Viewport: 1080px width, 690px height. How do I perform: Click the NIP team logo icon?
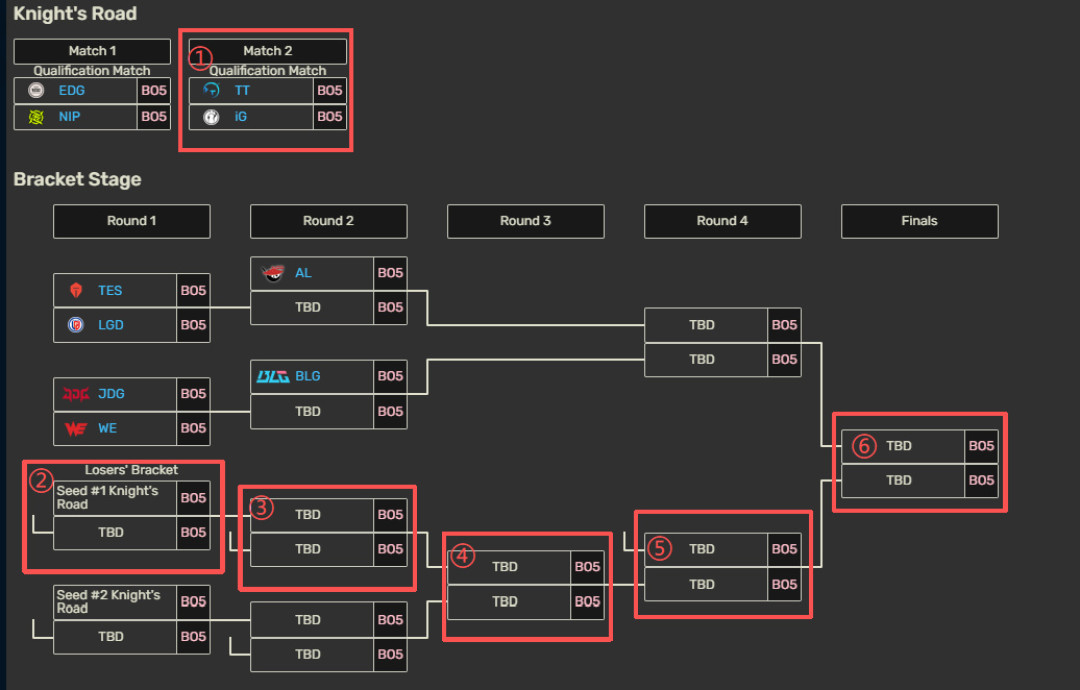point(37,116)
